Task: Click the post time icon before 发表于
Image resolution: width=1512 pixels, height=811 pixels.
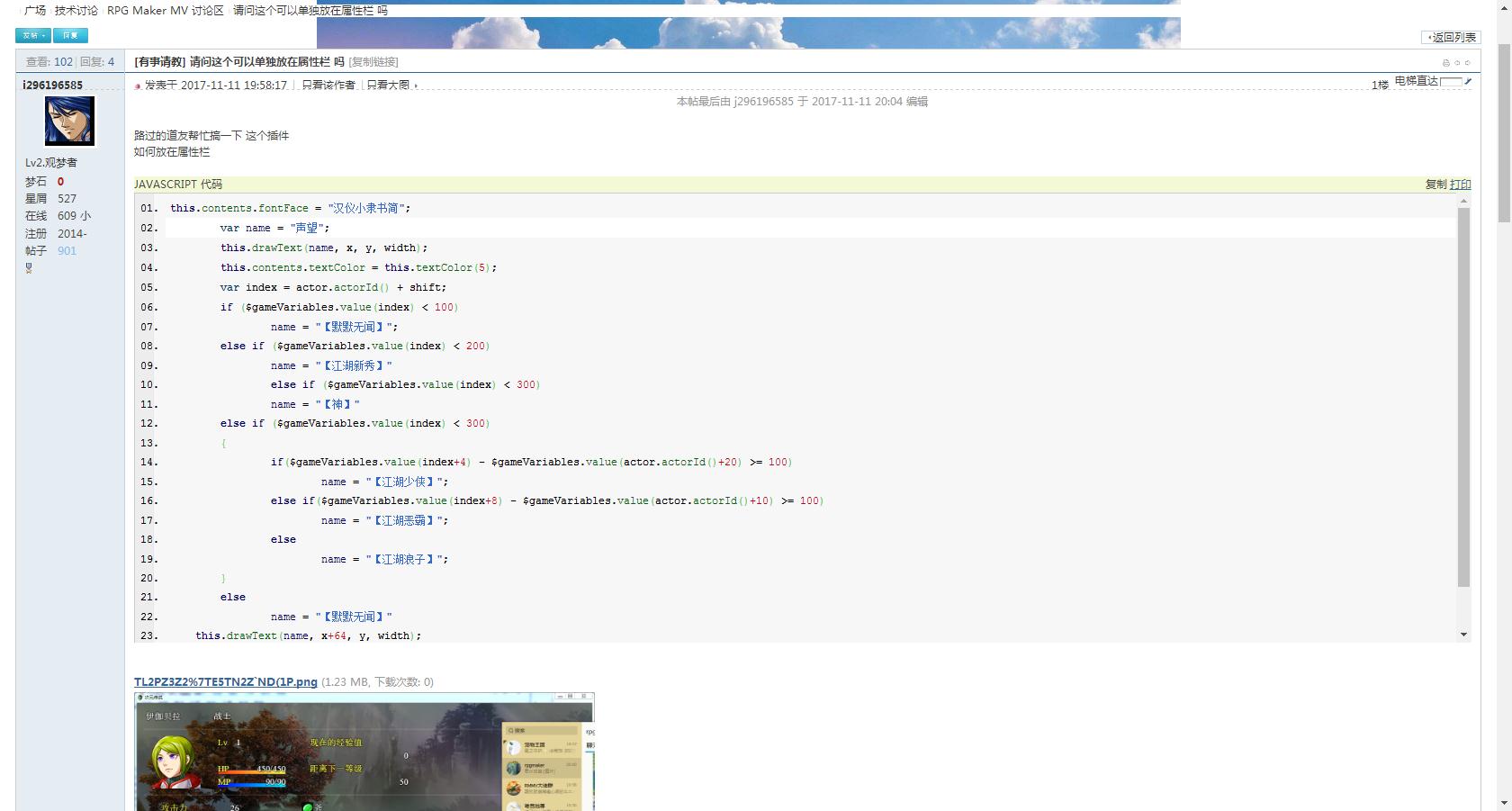Action: pos(138,86)
